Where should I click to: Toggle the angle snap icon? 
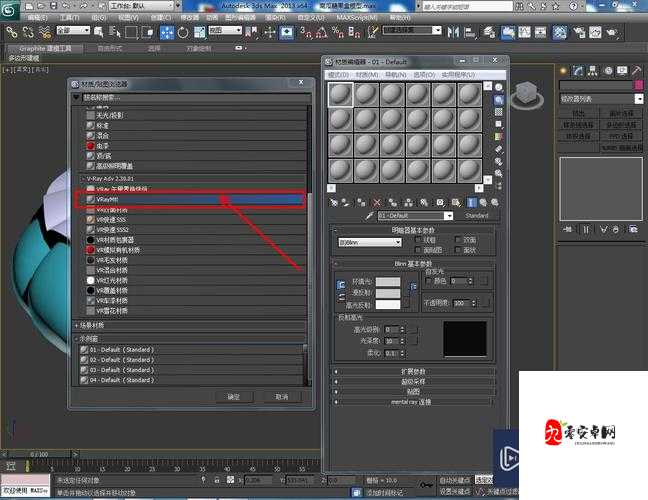pyautogui.click(x=322, y=32)
